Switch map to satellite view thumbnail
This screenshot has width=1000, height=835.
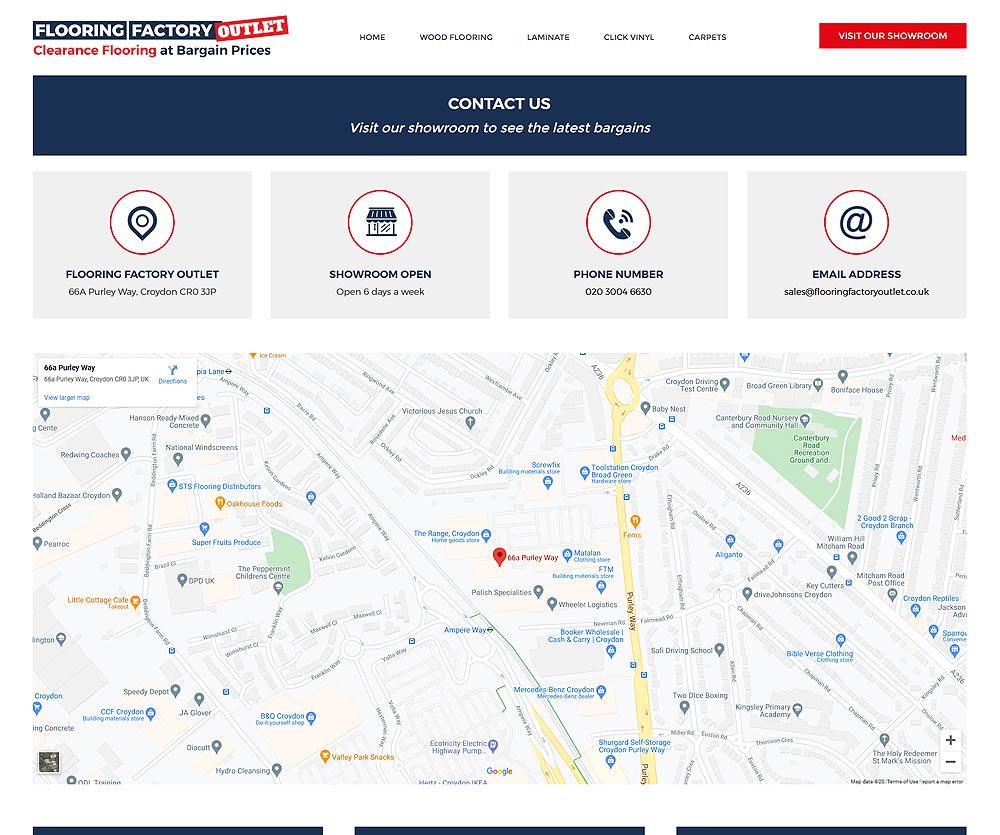click(x=49, y=762)
